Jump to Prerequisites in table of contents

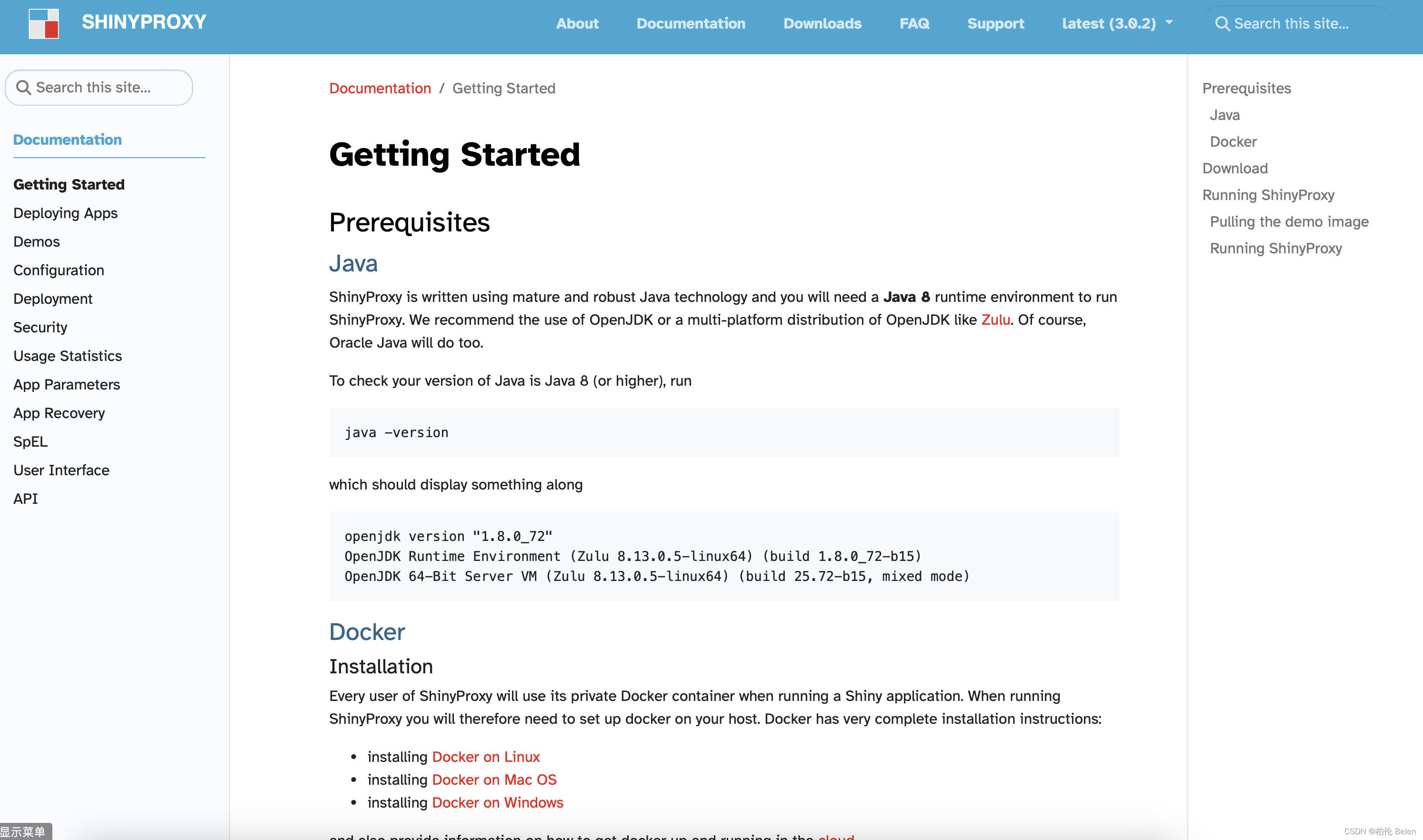pos(1246,88)
